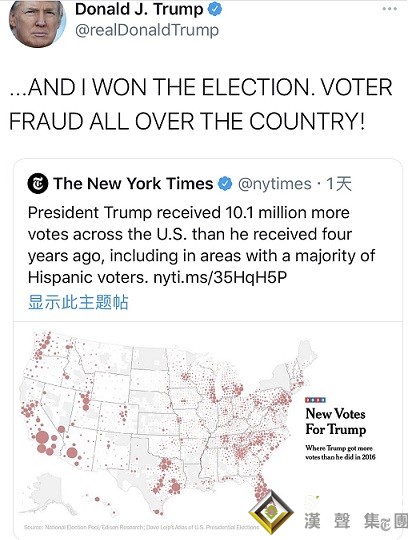Open the New Votes For Trump map image

[x=208, y=429]
